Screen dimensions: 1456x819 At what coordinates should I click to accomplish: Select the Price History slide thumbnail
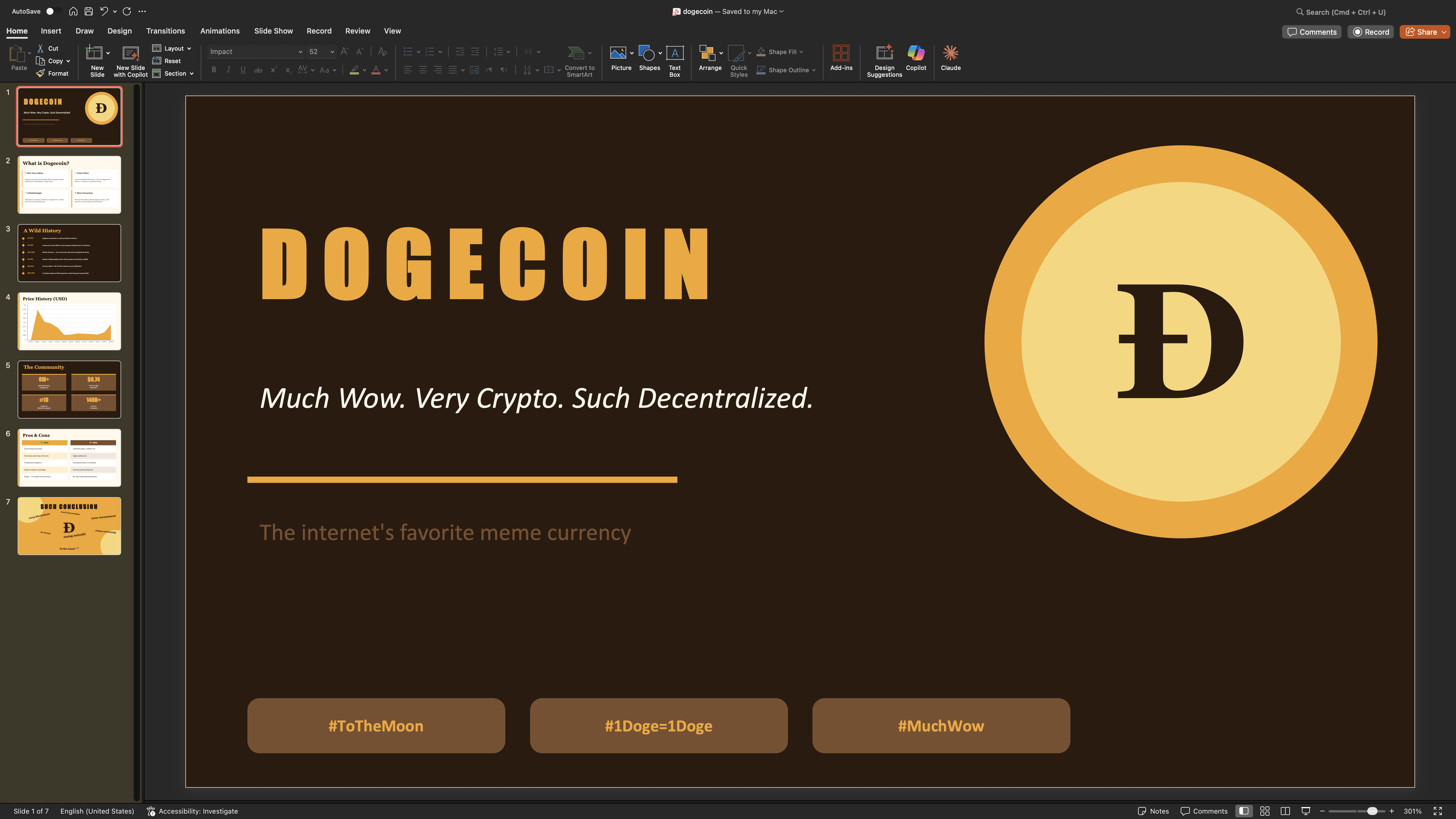69,321
